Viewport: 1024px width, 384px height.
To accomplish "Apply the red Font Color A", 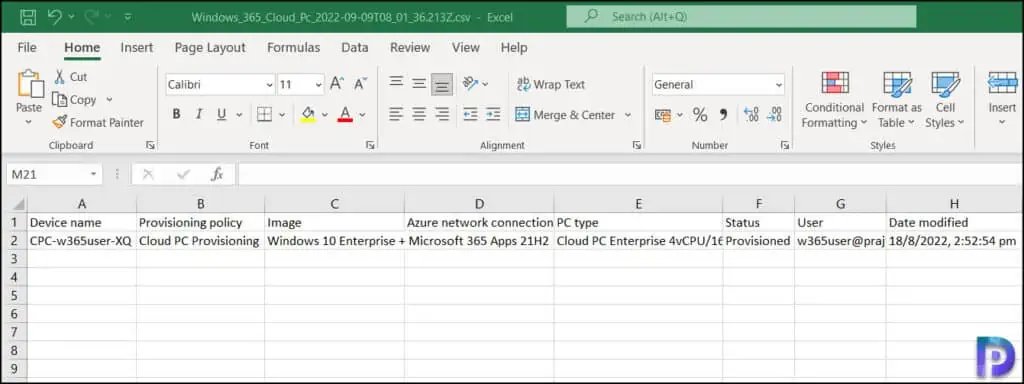I will click(345, 115).
